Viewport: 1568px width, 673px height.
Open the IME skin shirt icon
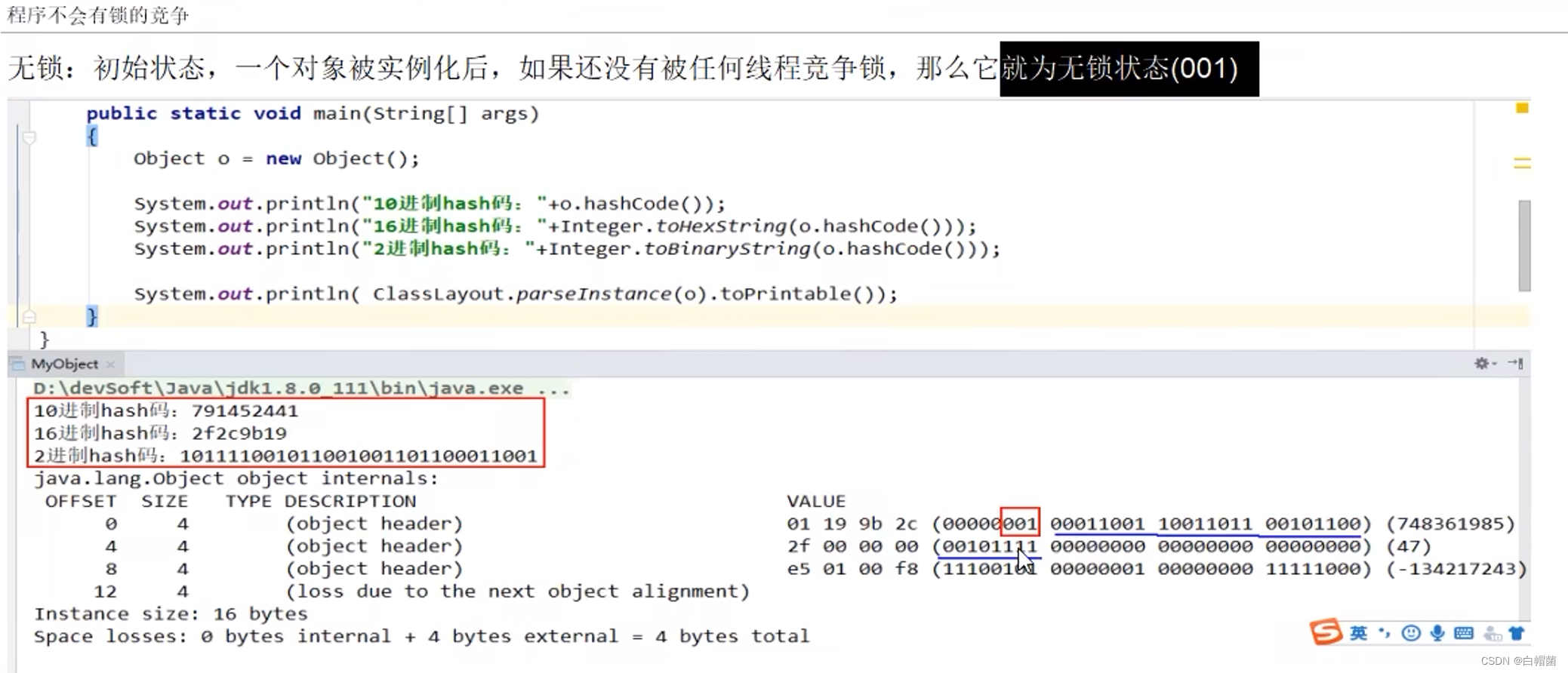click(x=1517, y=633)
